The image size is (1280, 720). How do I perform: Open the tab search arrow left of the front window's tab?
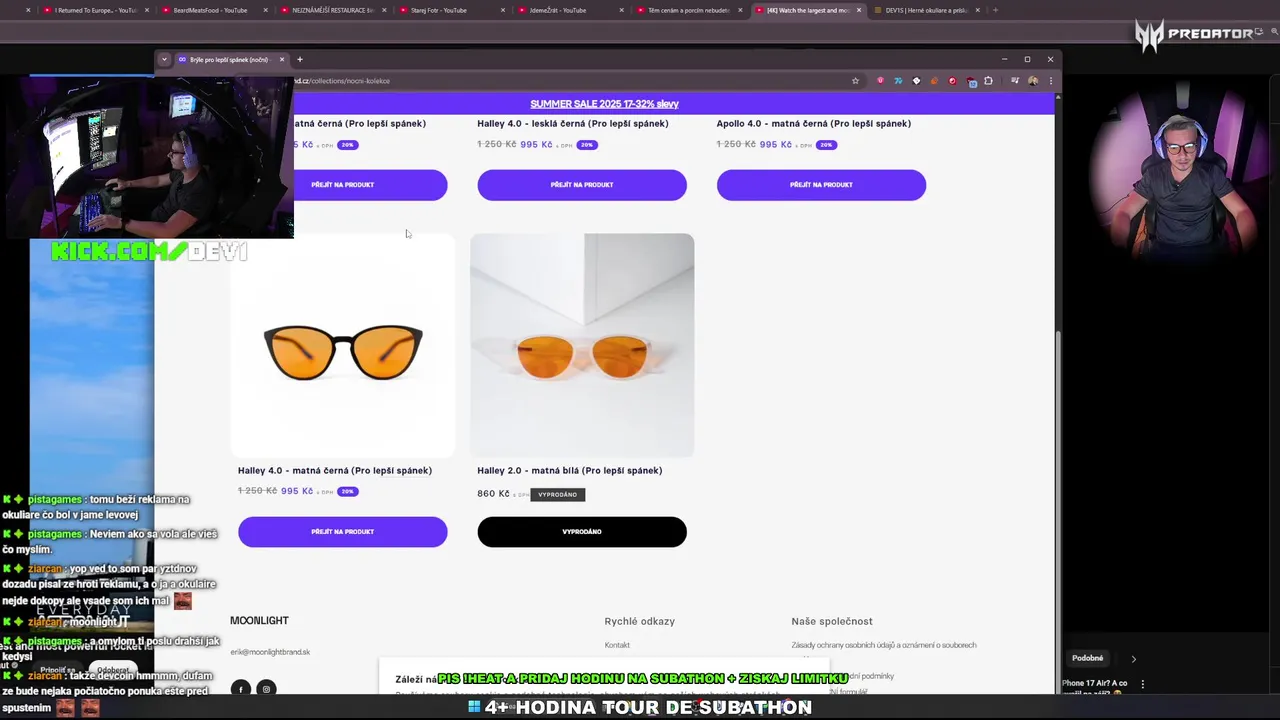pos(164,59)
